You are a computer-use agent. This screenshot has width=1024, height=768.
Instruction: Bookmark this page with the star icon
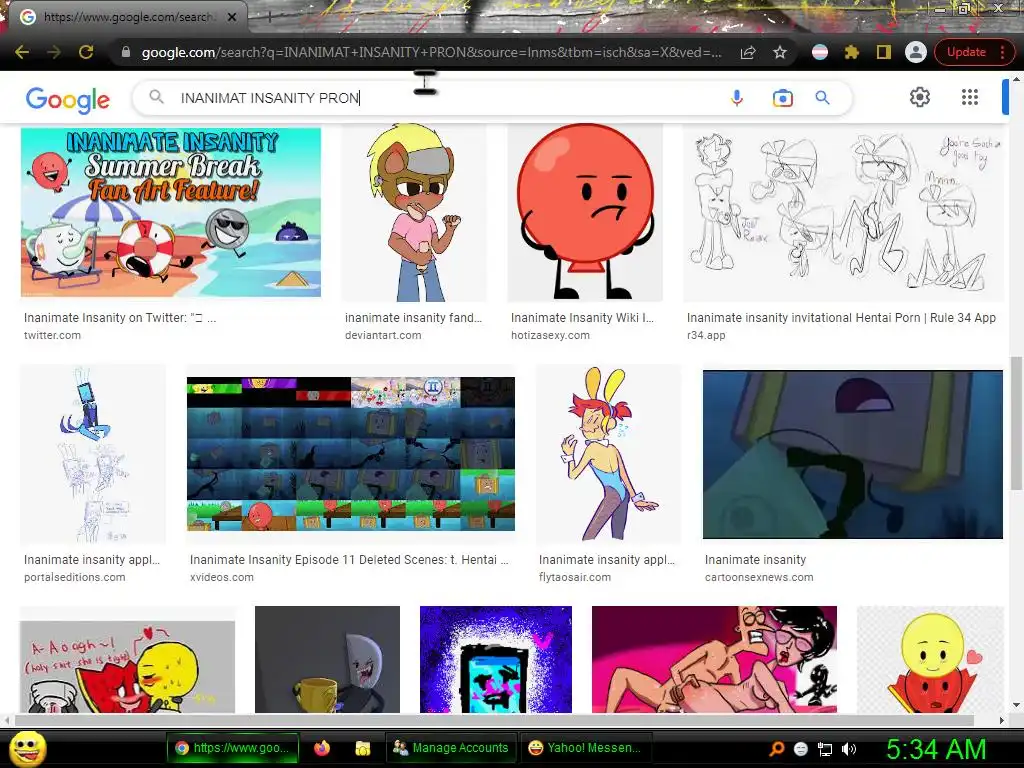point(780,52)
